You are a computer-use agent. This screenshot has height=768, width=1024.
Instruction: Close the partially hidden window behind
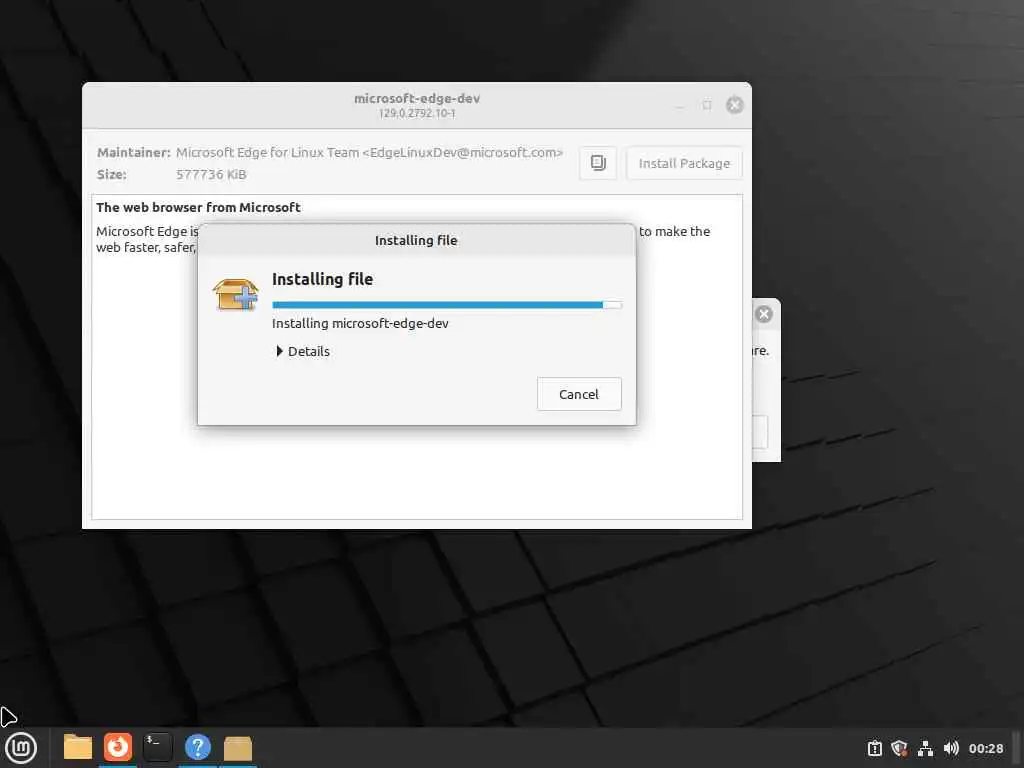[x=763, y=314]
